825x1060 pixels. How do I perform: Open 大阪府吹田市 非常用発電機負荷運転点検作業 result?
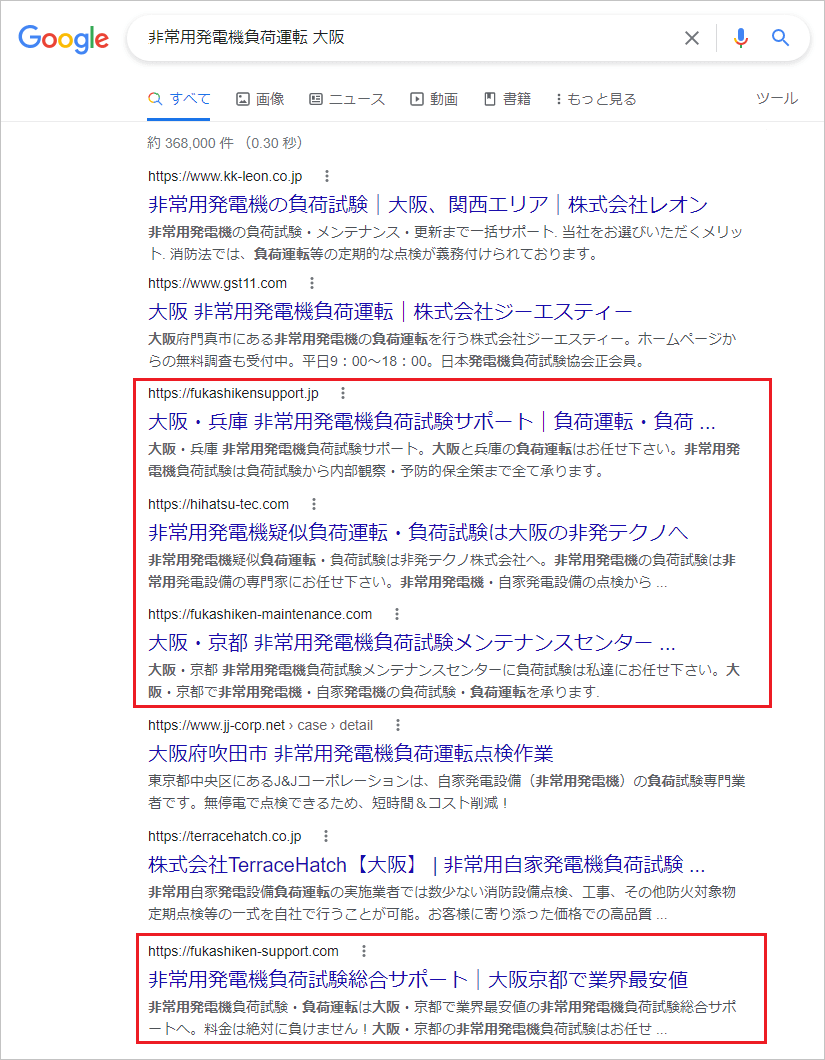[350, 754]
